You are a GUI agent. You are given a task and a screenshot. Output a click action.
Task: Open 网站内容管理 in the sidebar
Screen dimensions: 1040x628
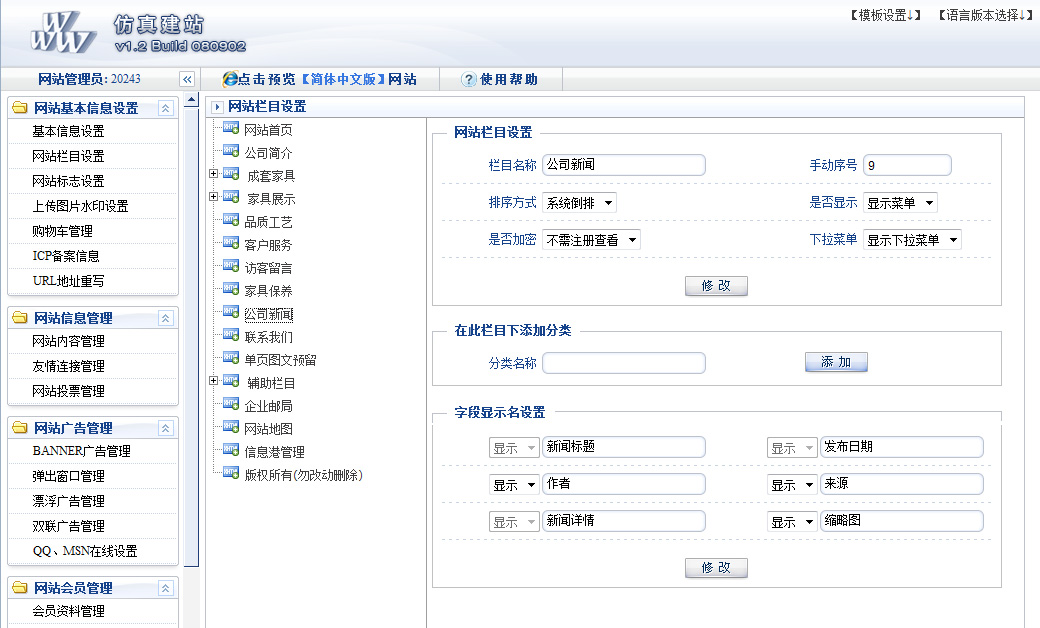pyautogui.click(x=68, y=341)
